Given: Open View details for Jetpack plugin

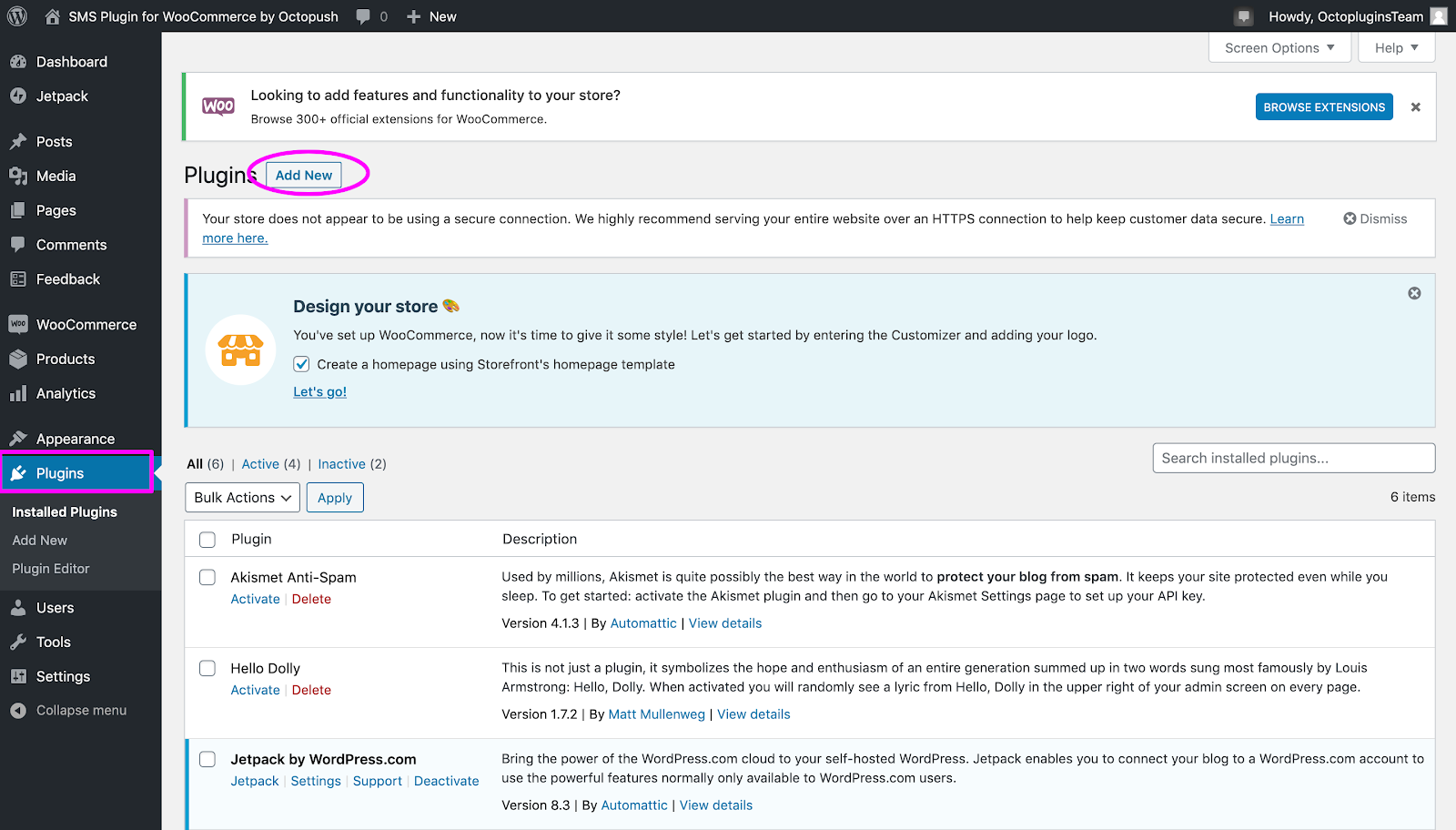Looking at the screenshot, I should [x=716, y=805].
